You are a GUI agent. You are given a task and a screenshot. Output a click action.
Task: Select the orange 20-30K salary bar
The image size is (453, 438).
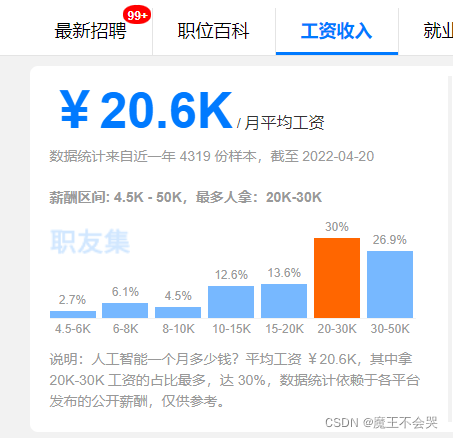click(337, 278)
